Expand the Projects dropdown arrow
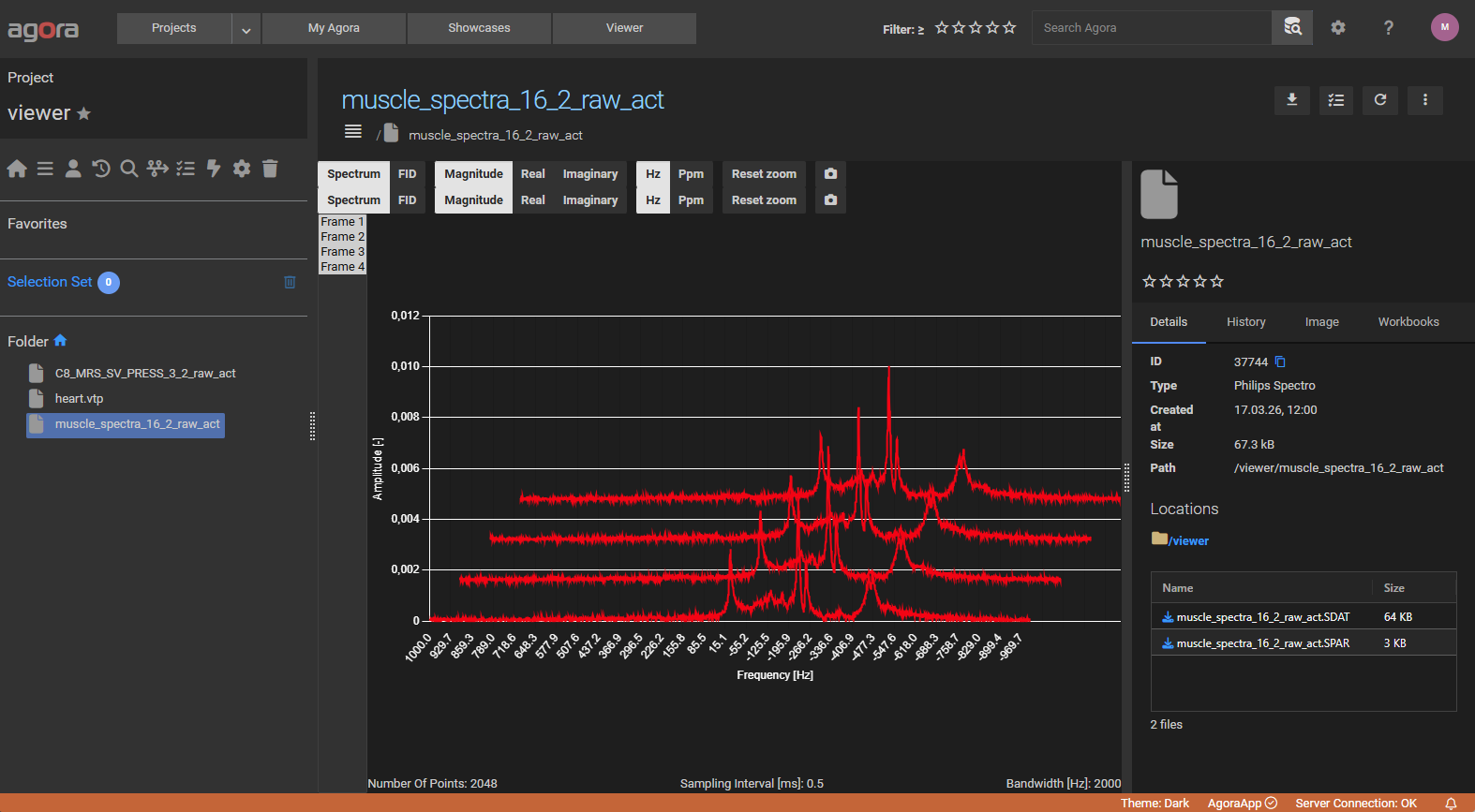 [x=246, y=29]
